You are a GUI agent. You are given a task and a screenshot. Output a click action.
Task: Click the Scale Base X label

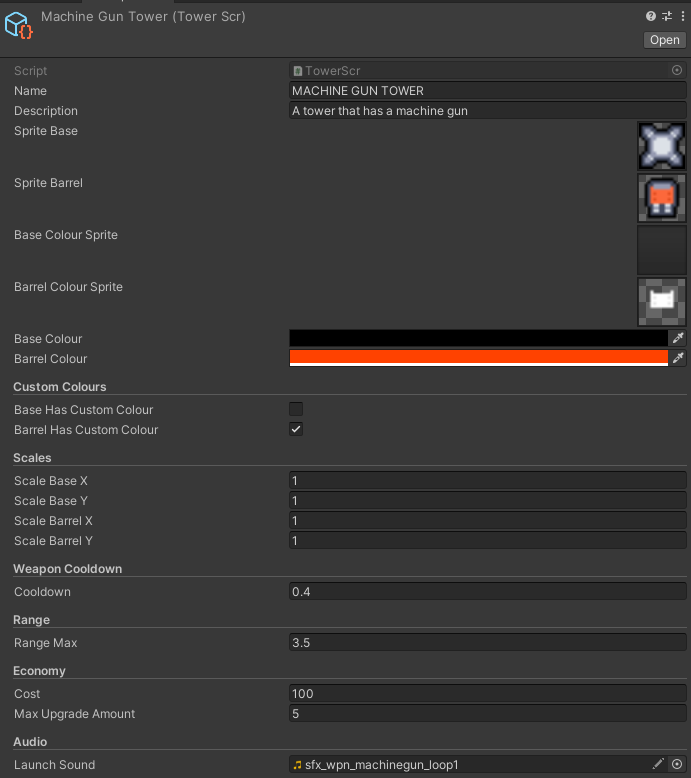tap(51, 481)
